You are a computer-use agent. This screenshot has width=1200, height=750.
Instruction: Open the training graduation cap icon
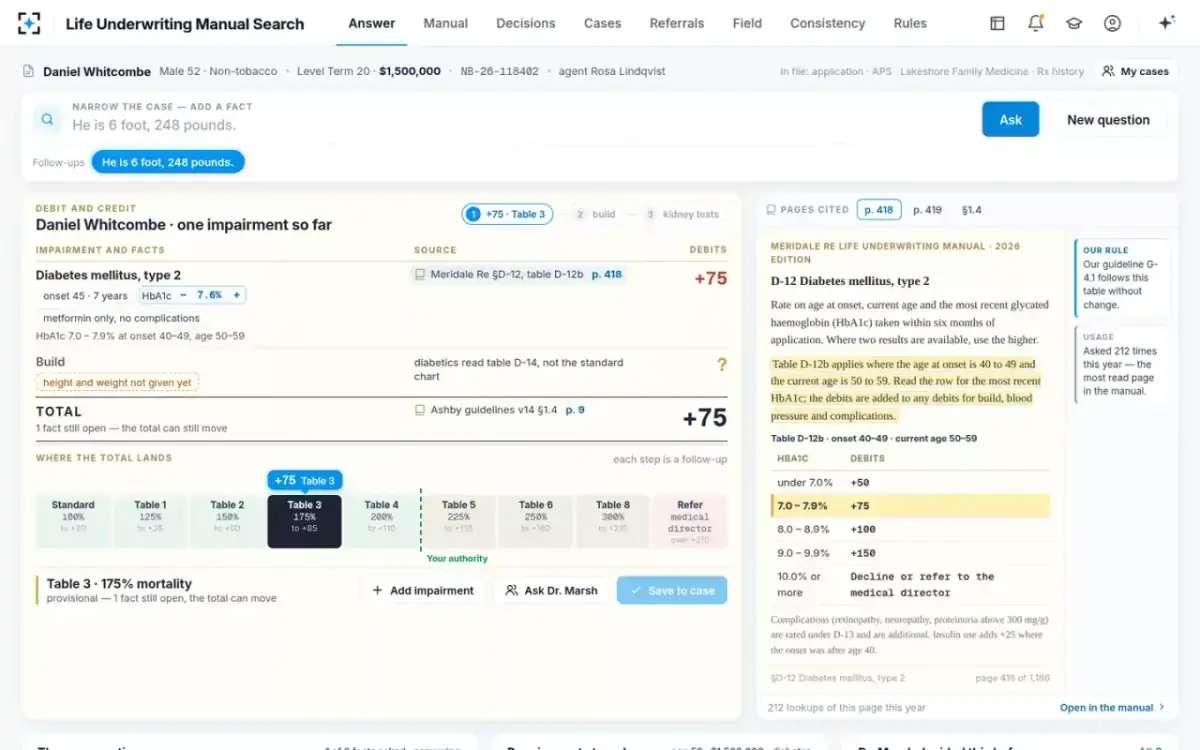pos(1074,23)
